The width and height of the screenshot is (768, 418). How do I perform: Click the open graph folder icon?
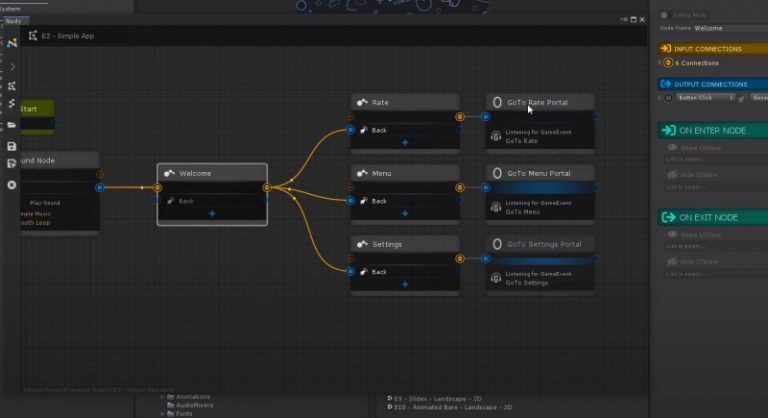click(12, 125)
